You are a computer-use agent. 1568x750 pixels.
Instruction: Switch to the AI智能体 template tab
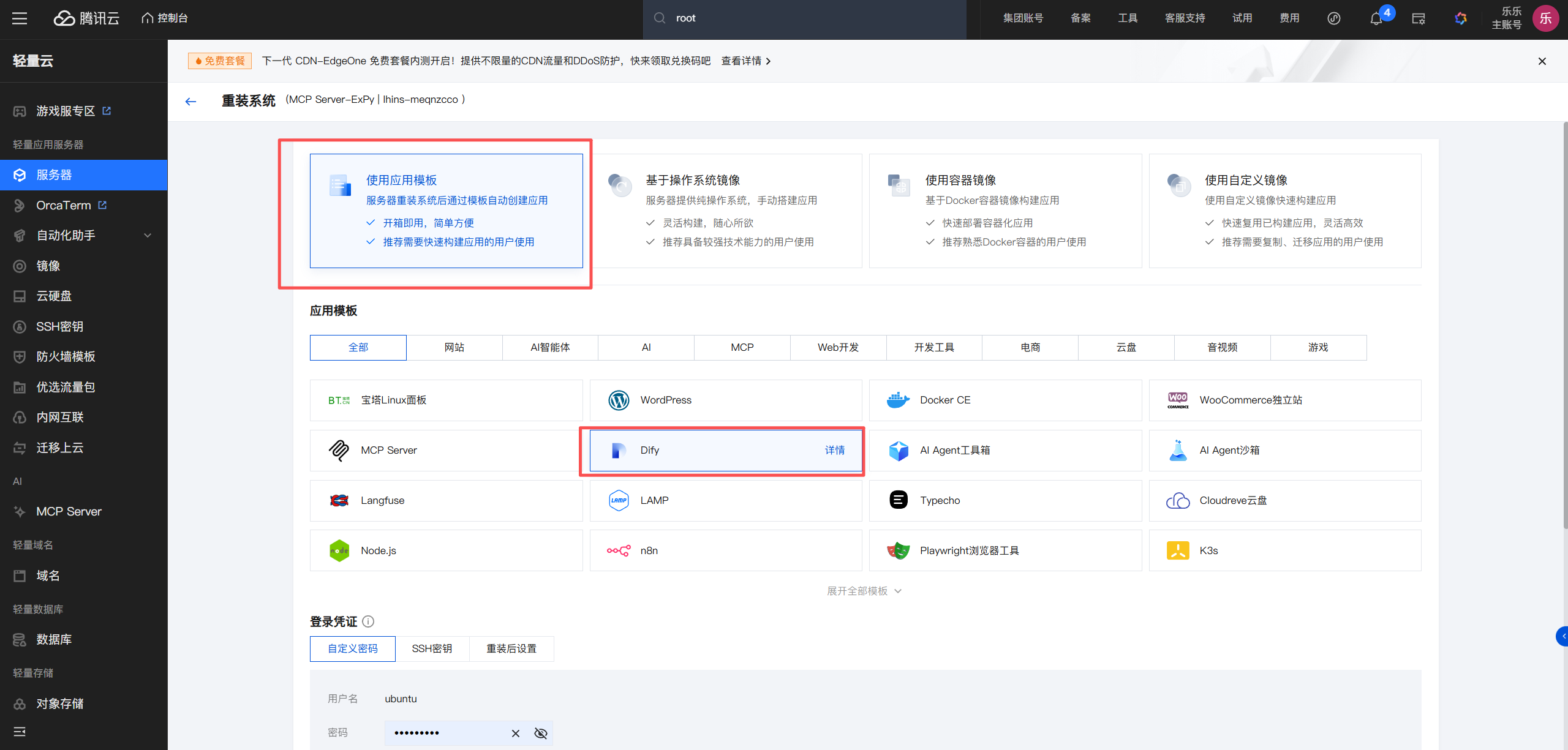pyautogui.click(x=550, y=348)
